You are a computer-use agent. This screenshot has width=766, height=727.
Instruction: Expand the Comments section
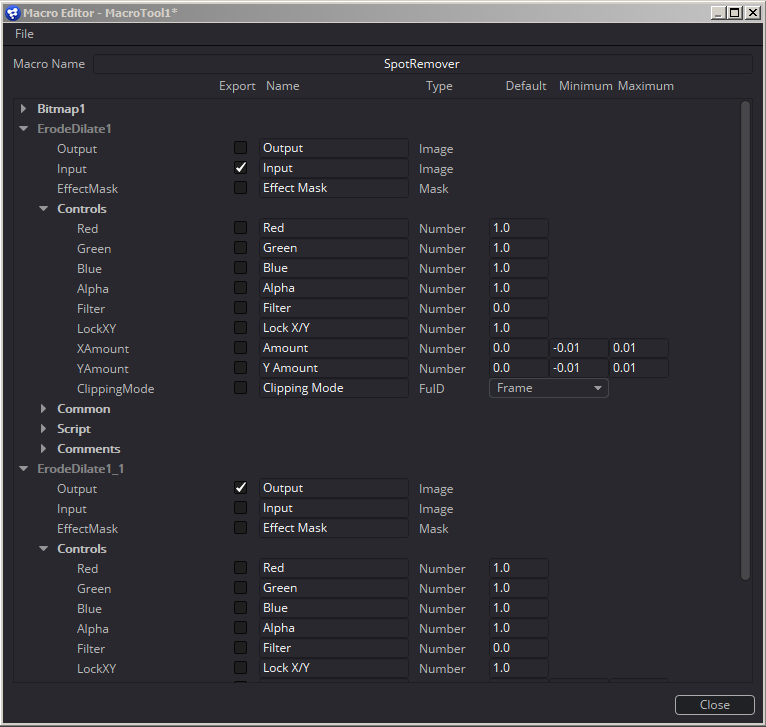(44, 449)
